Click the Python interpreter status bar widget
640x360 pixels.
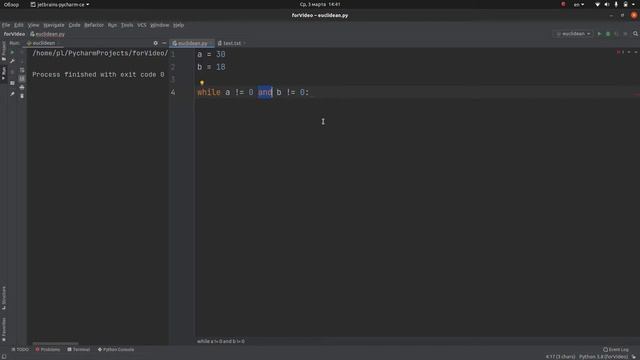pyautogui.click(x=603, y=357)
